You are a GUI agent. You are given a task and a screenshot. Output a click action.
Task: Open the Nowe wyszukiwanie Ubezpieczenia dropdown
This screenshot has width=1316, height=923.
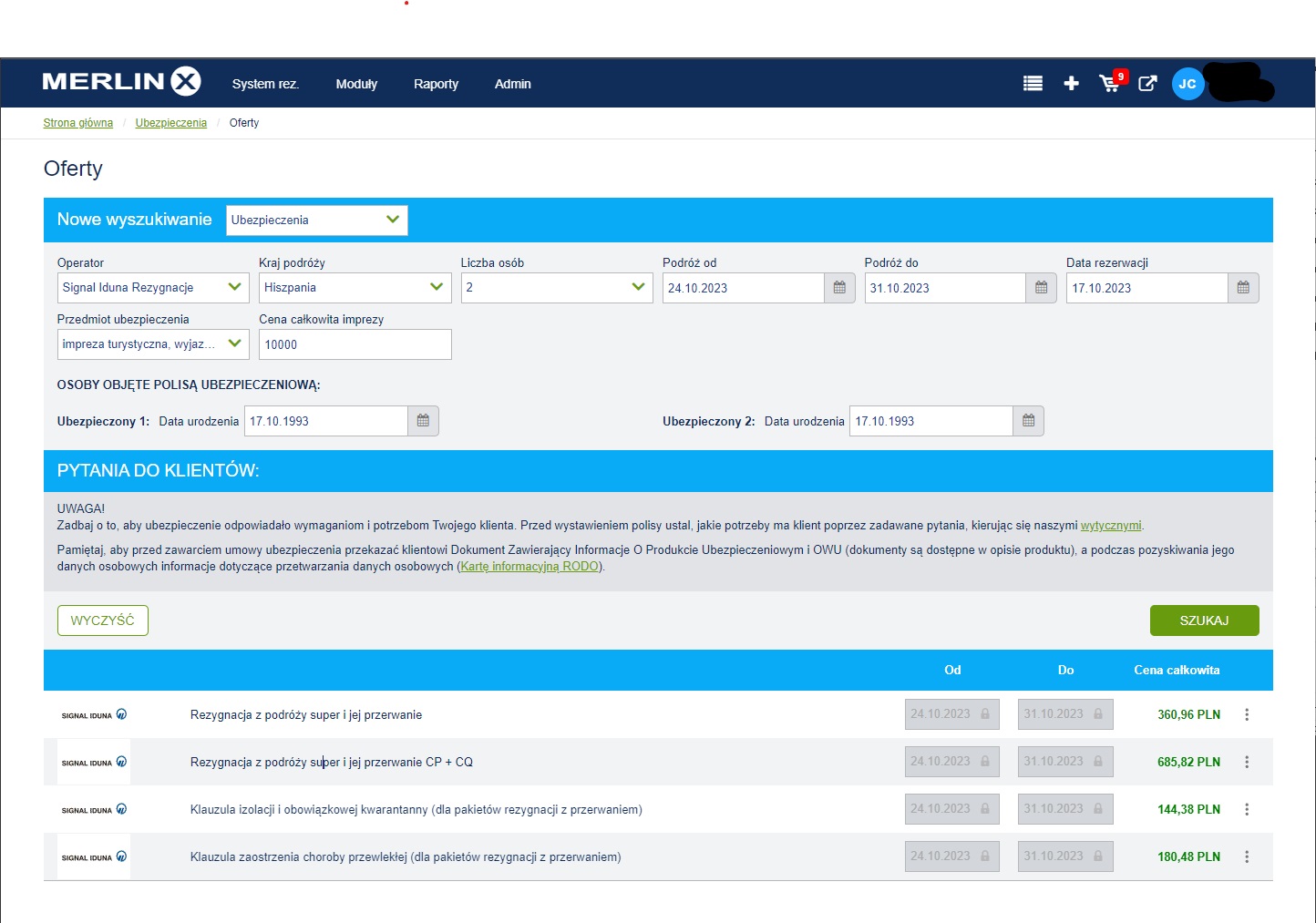pos(316,220)
